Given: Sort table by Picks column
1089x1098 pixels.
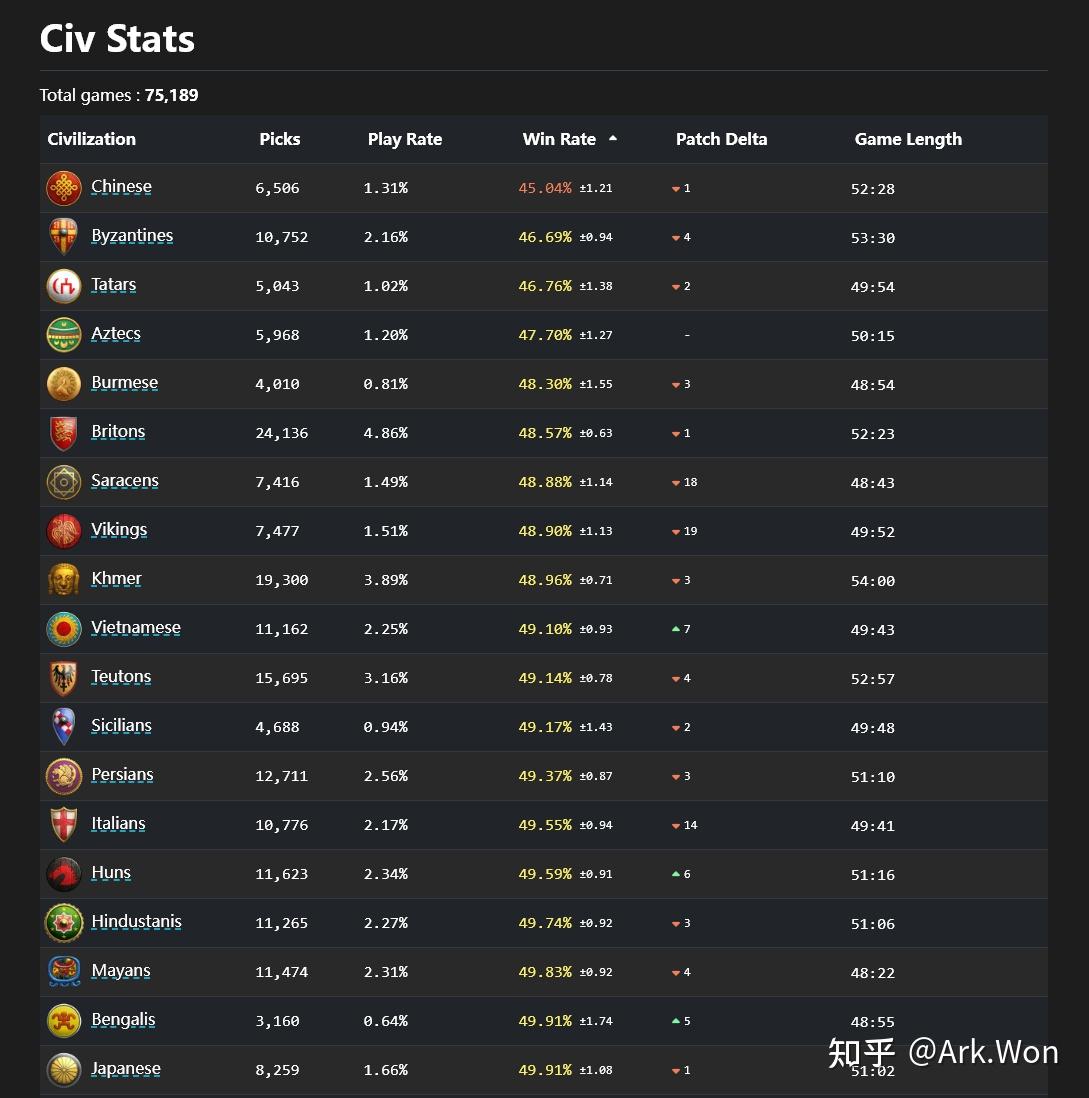Looking at the screenshot, I should click(279, 139).
